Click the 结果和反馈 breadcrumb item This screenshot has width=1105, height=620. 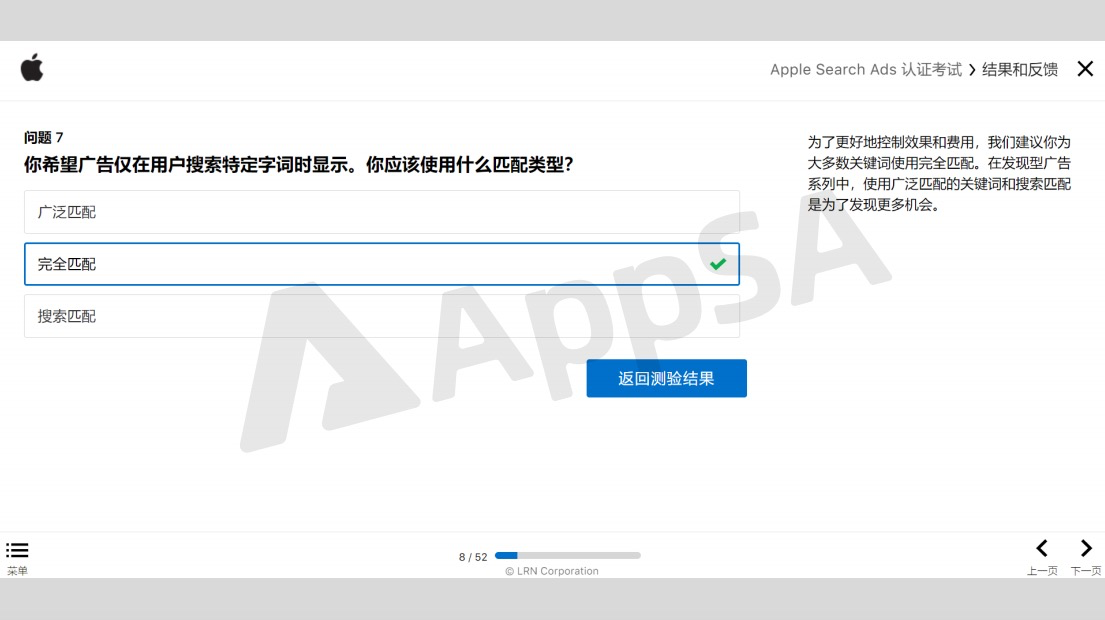[x=1020, y=70]
